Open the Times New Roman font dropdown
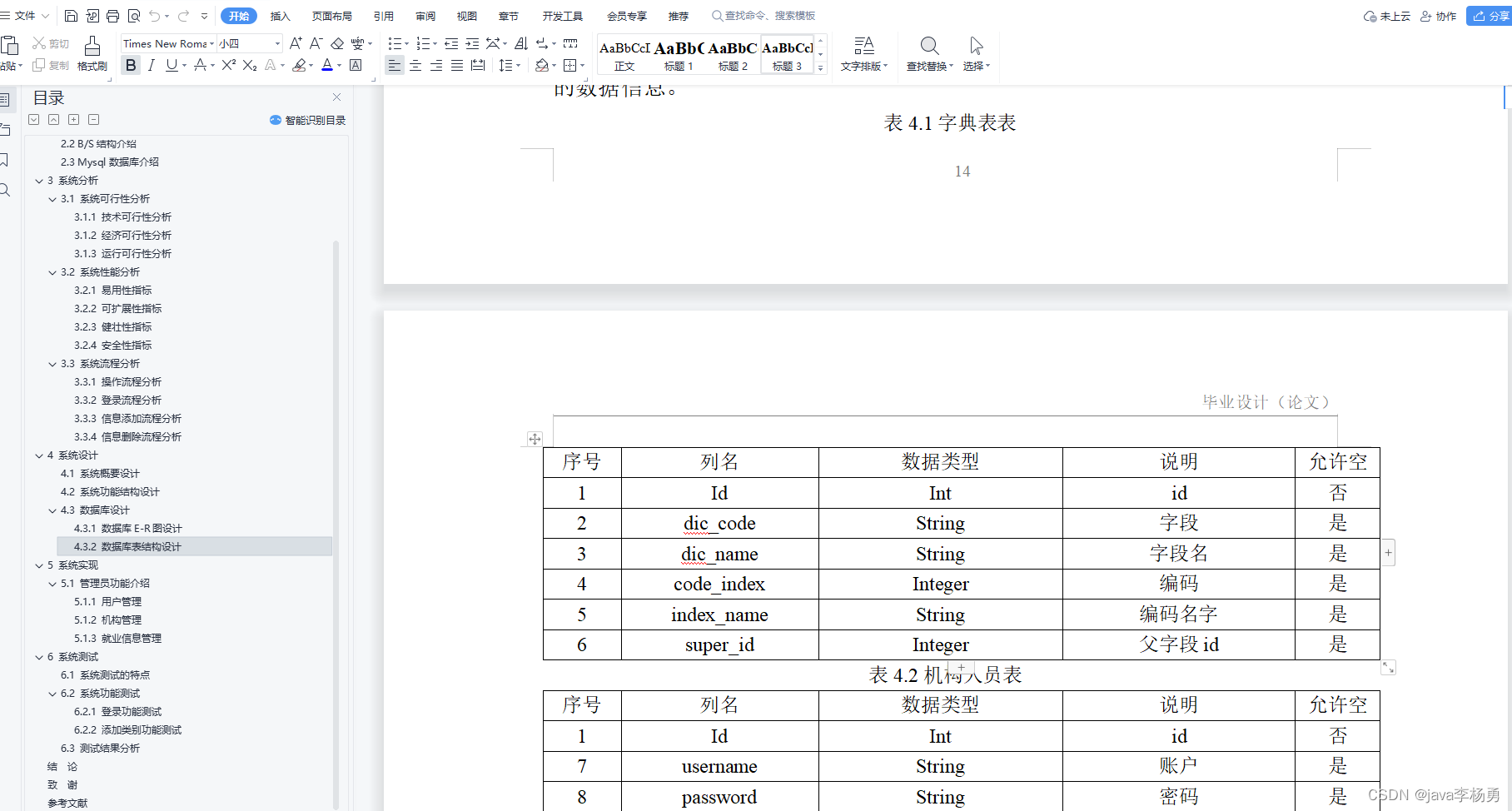1512x811 pixels. point(211,43)
